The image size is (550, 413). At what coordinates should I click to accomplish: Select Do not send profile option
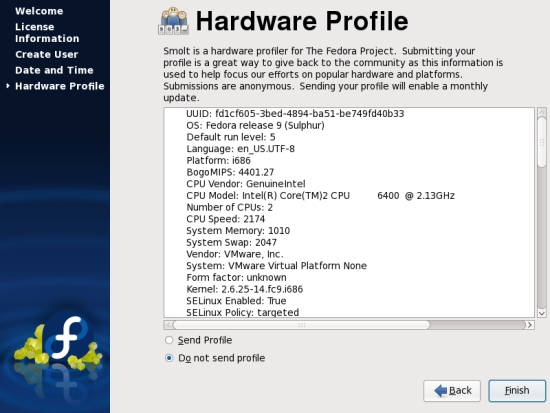(x=169, y=358)
